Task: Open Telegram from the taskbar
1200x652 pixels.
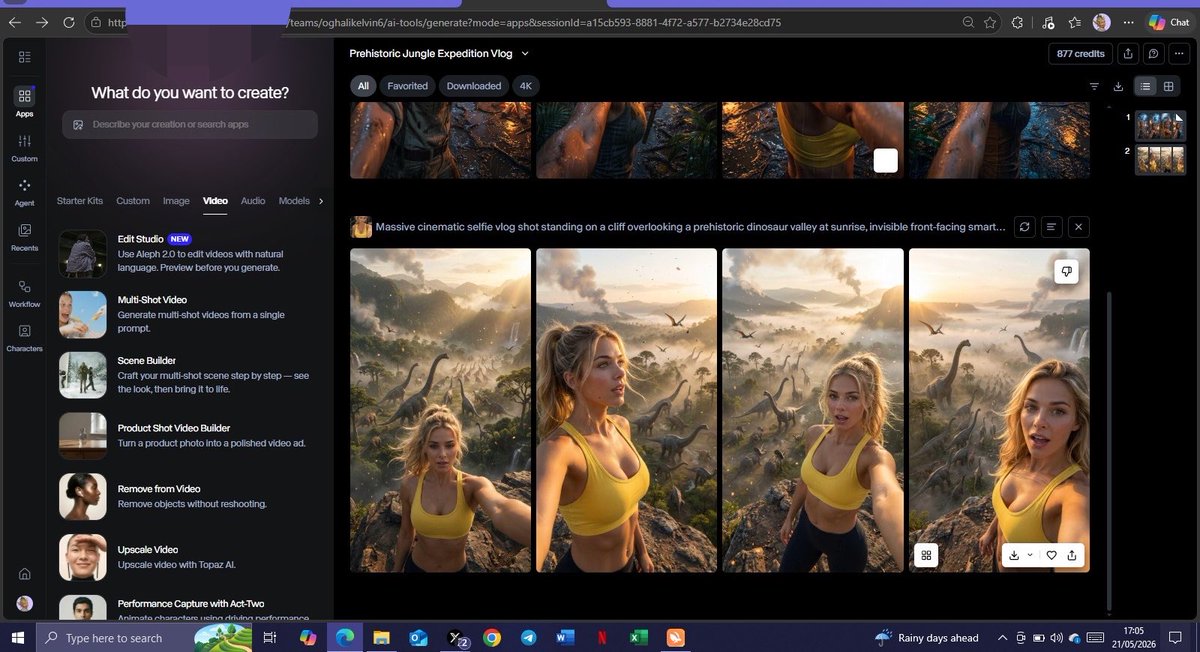Action: [x=528, y=637]
